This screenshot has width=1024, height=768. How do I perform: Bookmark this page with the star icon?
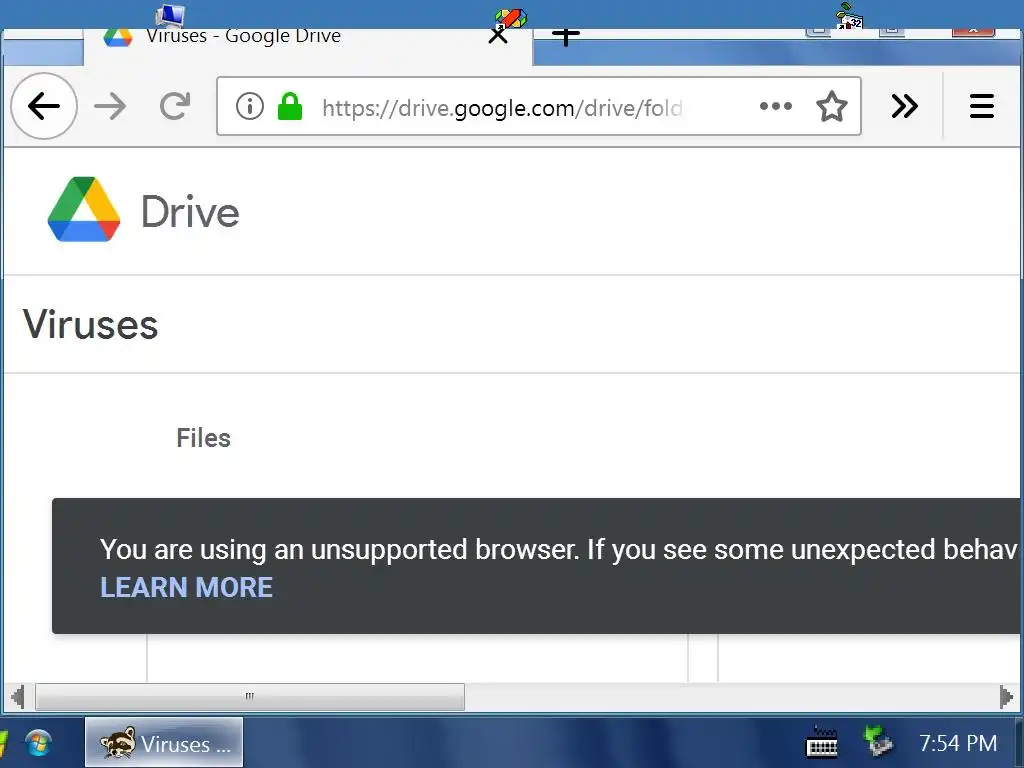click(831, 106)
